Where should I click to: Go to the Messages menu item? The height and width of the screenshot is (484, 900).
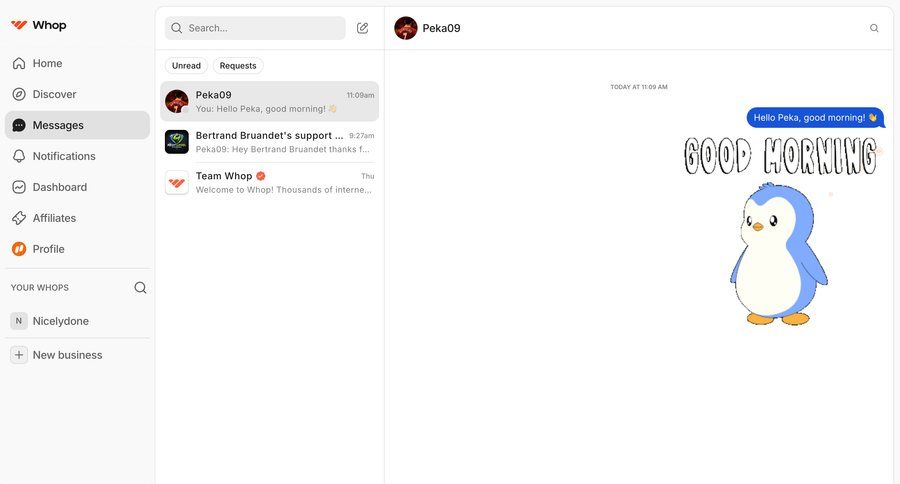[77, 125]
